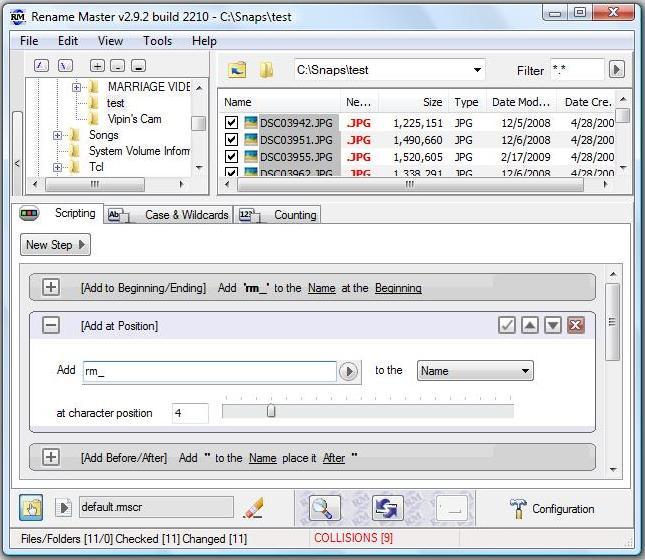
Task: Open the Name target dropdown
Action: [475, 371]
